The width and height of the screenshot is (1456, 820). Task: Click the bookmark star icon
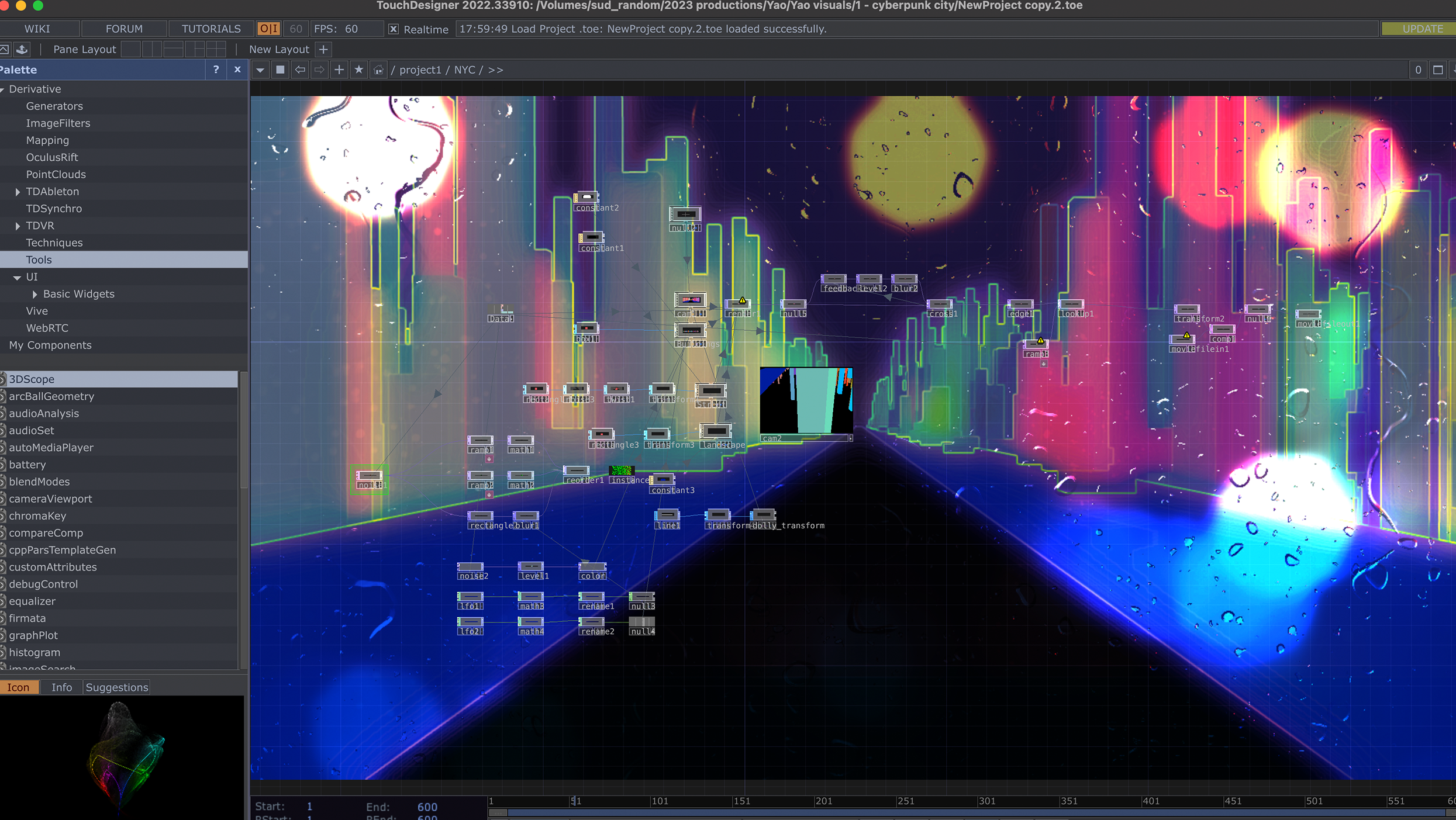click(358, 70)
